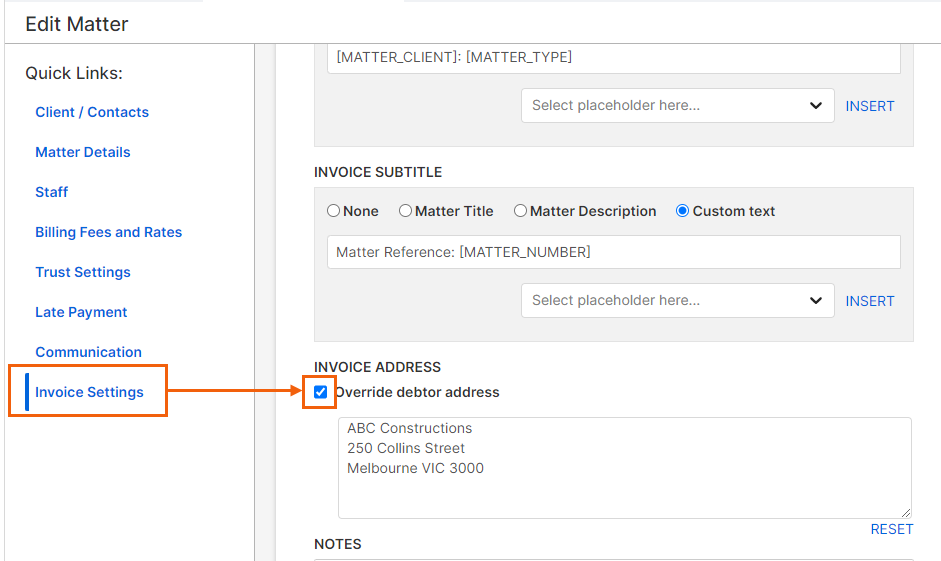The height and width of the screenshot is (561, 941).
Task: Click the Matter Reference custom text field
Action: (x=613, y=252)
